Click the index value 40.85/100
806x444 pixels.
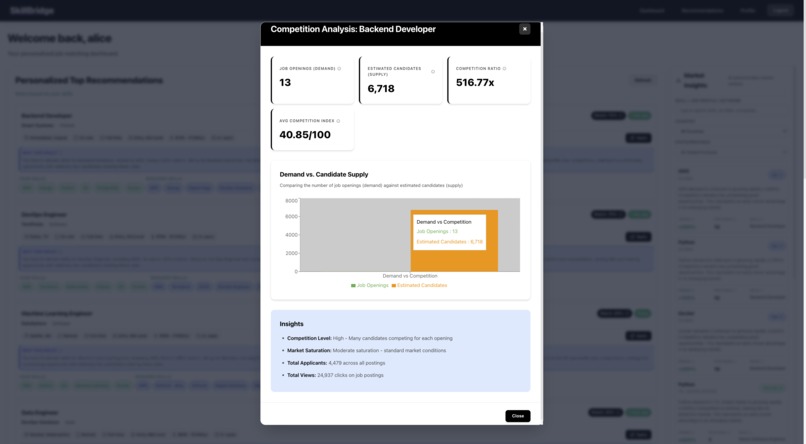pos(305,135)
